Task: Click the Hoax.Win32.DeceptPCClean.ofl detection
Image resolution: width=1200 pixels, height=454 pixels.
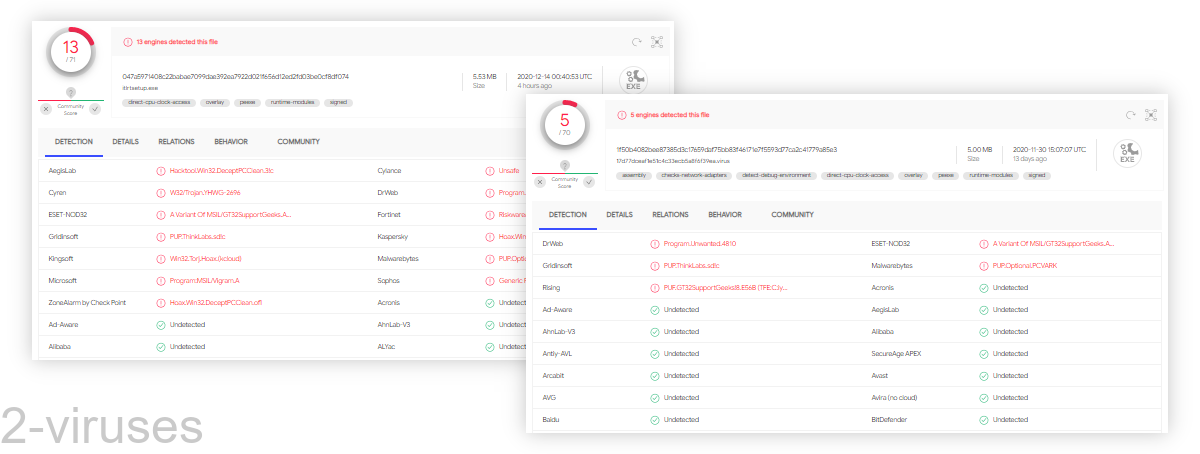Action: click(x=216, y=302)
